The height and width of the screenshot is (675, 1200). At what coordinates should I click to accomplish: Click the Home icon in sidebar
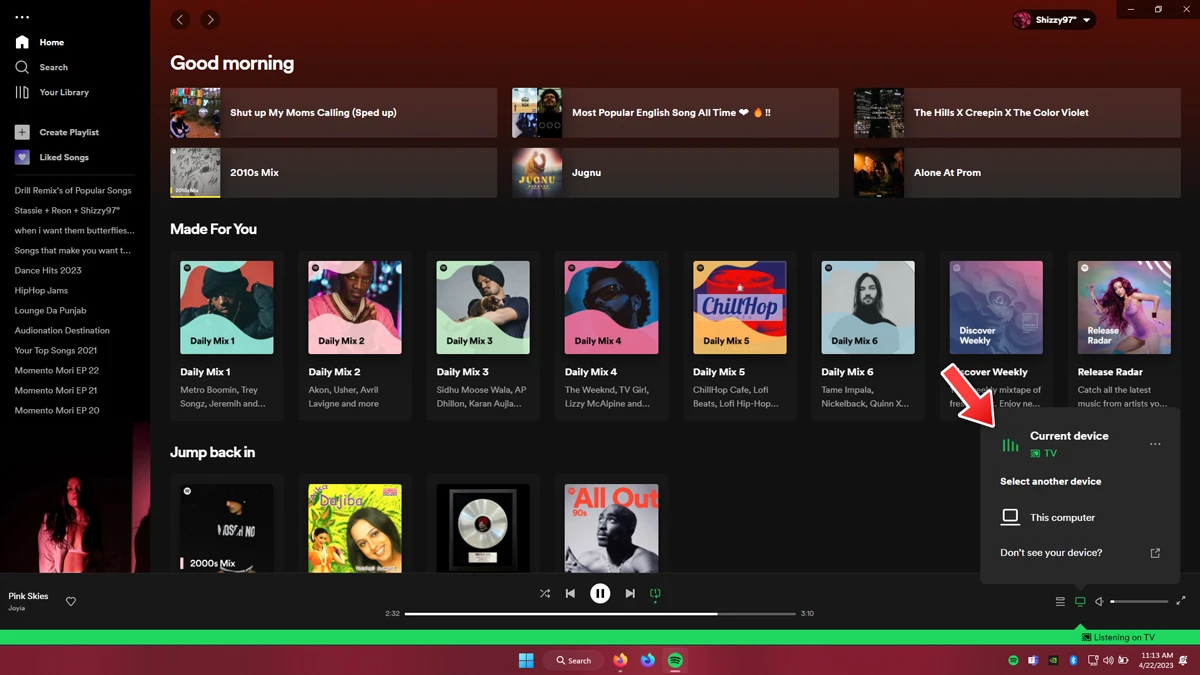(x=22, y=42)
